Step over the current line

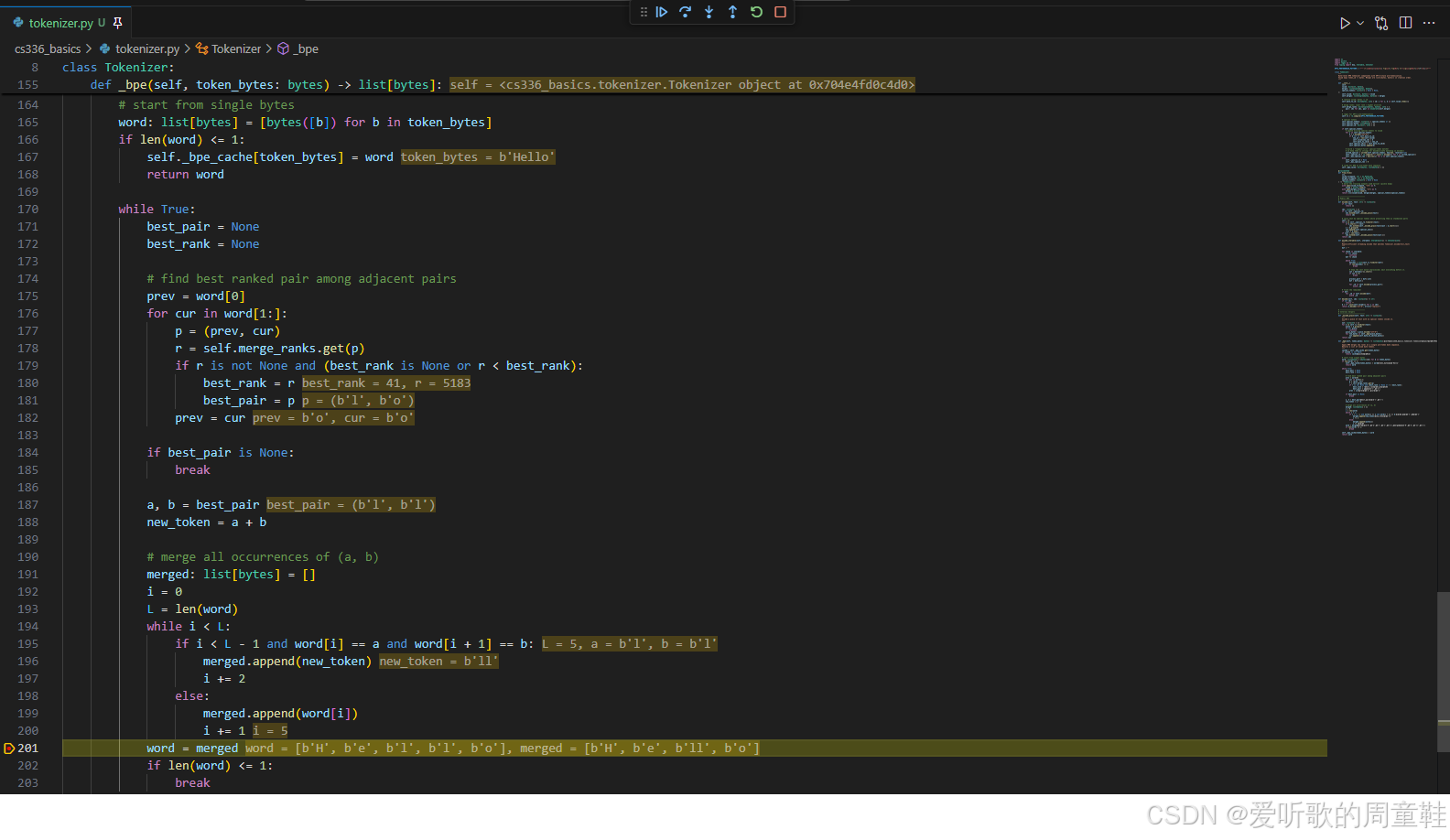point(685,12)
